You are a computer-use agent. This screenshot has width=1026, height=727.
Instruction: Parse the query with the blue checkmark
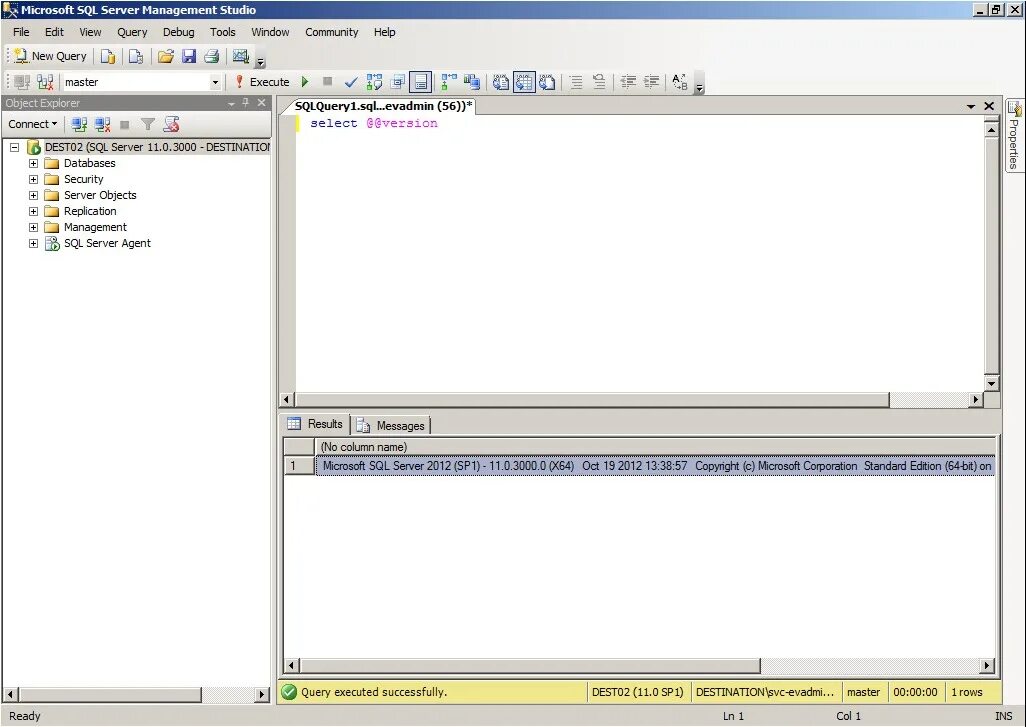pyautogui.click(x=351, y=82)
